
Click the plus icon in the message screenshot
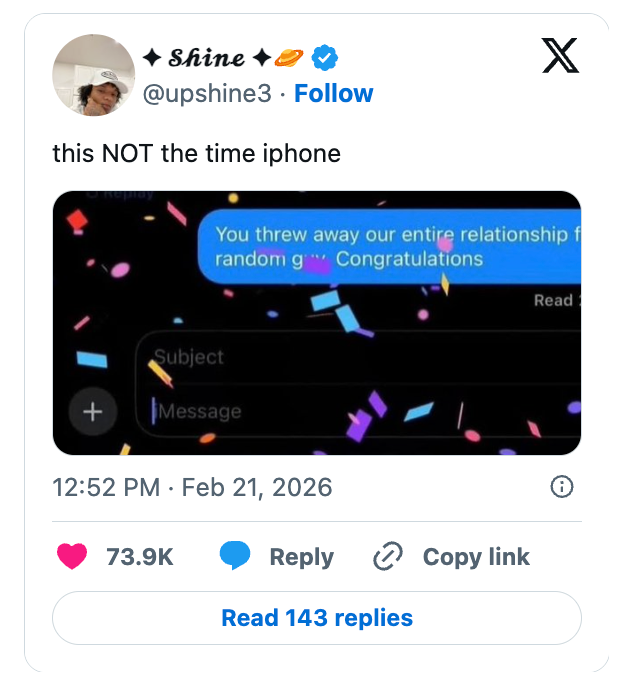point(93,411)
